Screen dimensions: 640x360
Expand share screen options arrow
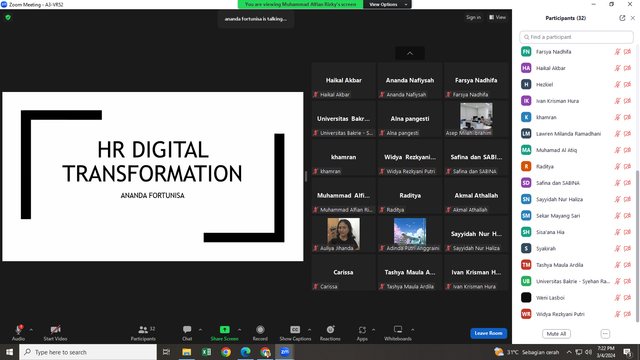click(x=240, y=330)
